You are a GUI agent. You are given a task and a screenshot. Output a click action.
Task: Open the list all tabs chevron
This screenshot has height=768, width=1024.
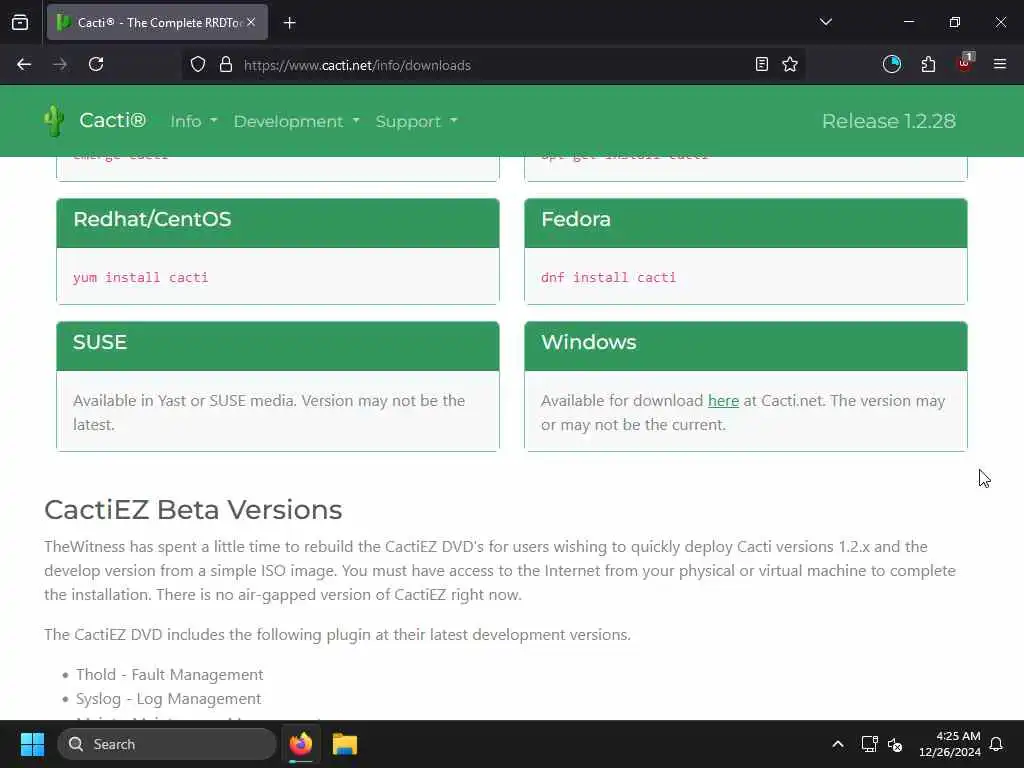click(826, 22)
